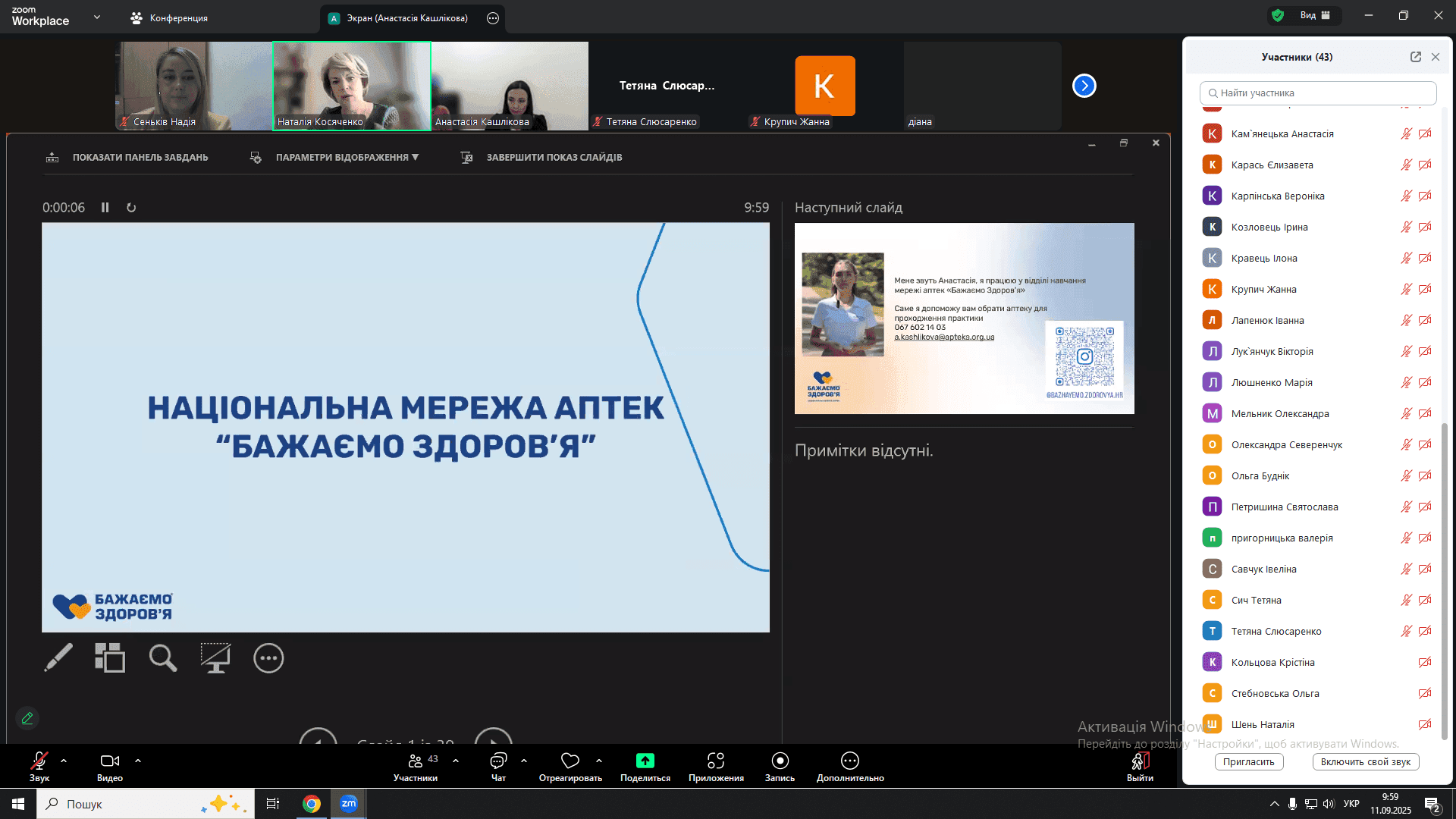Turn on camera with the Видео button
Viewport: 1456px width, 819px height.
click(110, 766)
